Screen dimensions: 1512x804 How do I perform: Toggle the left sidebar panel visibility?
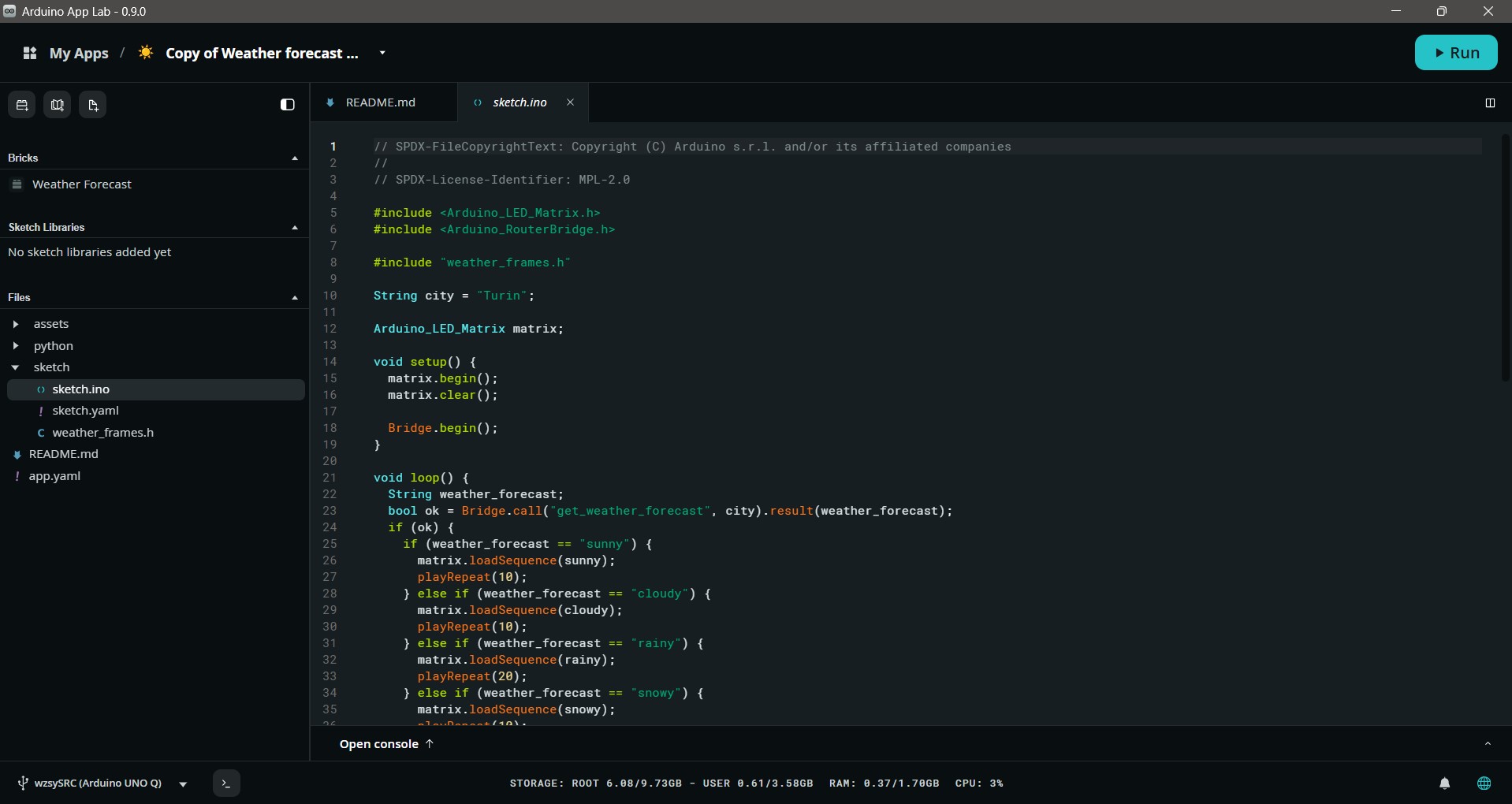tap(288, 105)
